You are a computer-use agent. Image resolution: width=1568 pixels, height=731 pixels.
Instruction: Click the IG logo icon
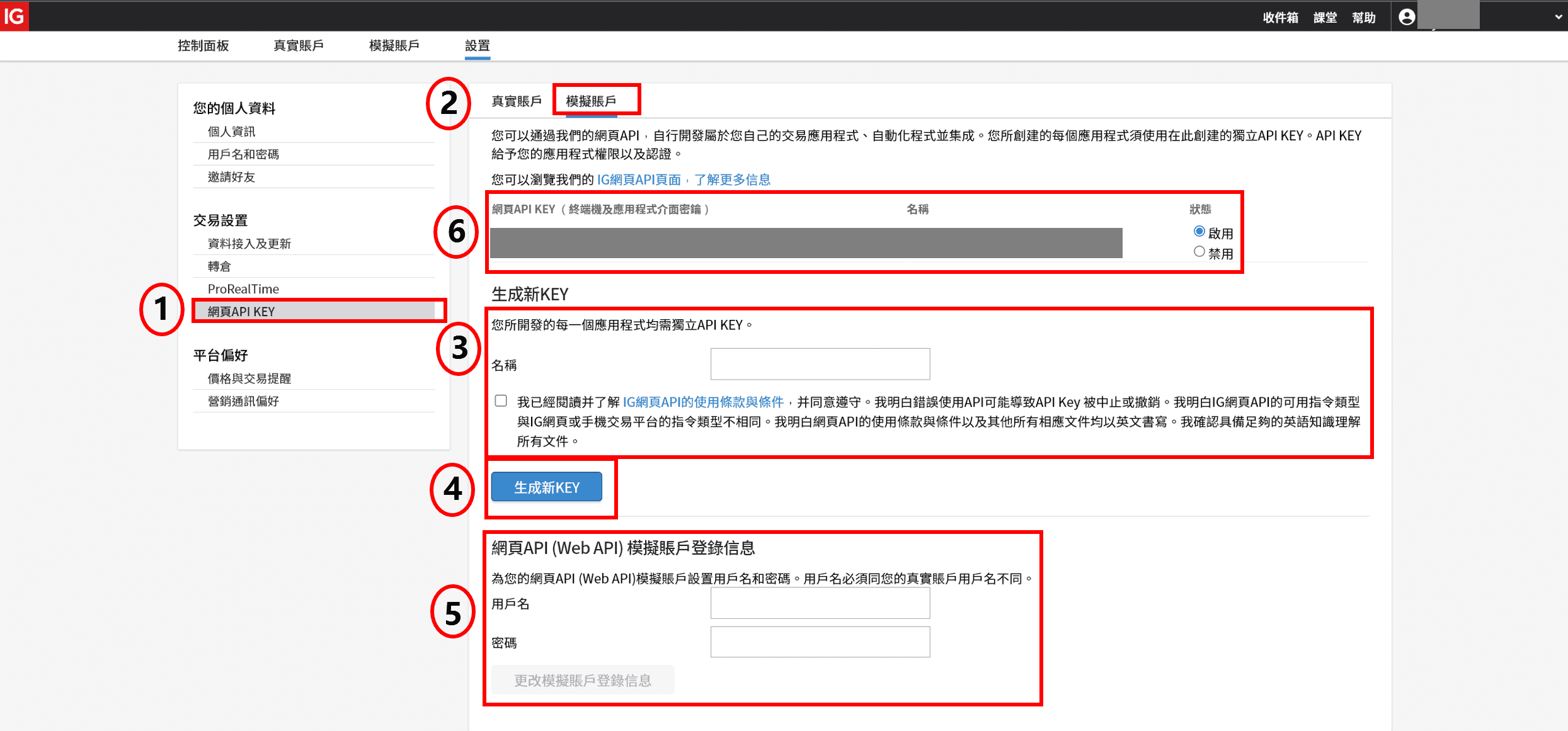coord(14,16)
